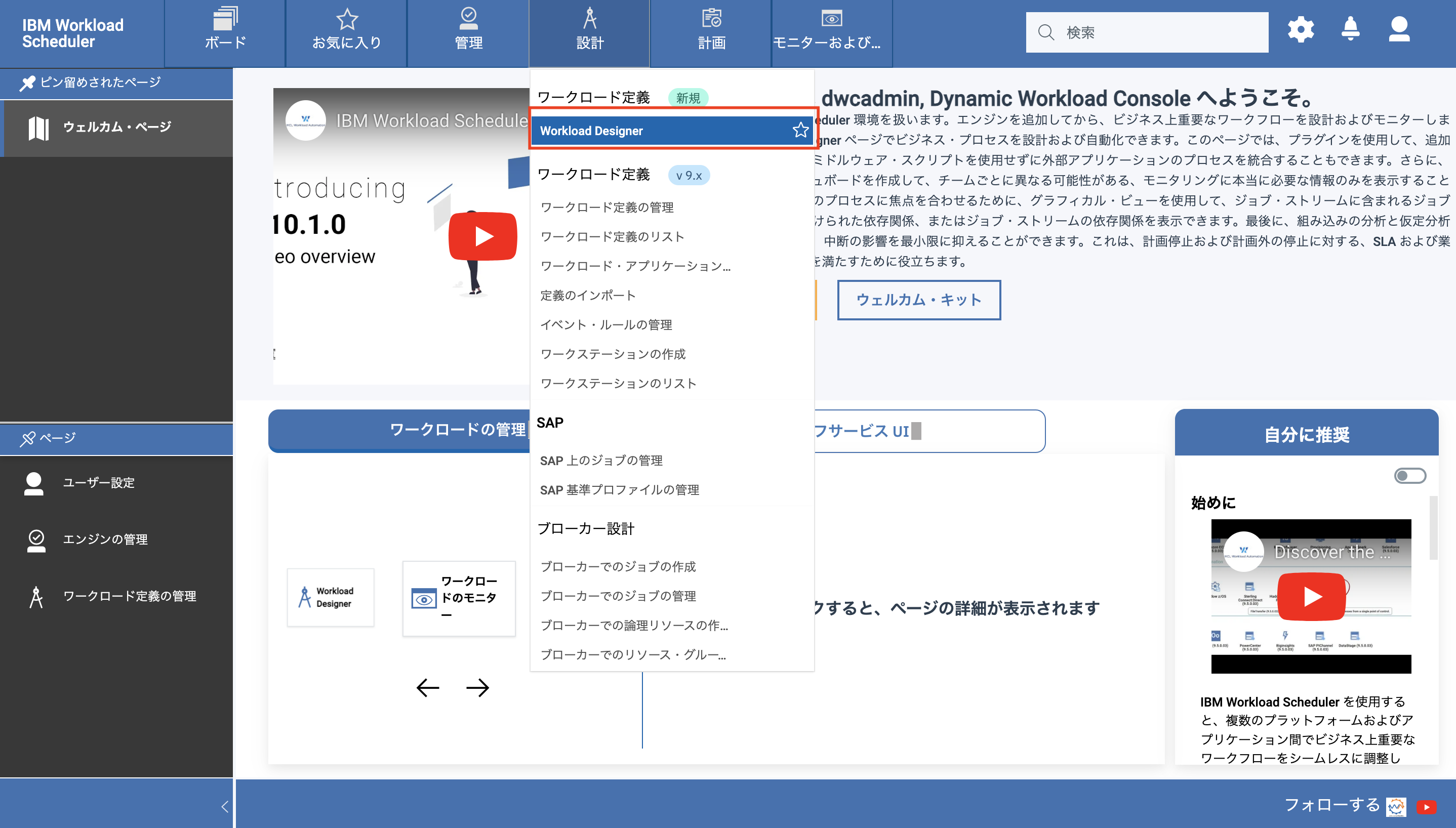Open the Workload Designer tile
The width and height of the screenshot is (1456, 828).
click(x=331, y=597)
